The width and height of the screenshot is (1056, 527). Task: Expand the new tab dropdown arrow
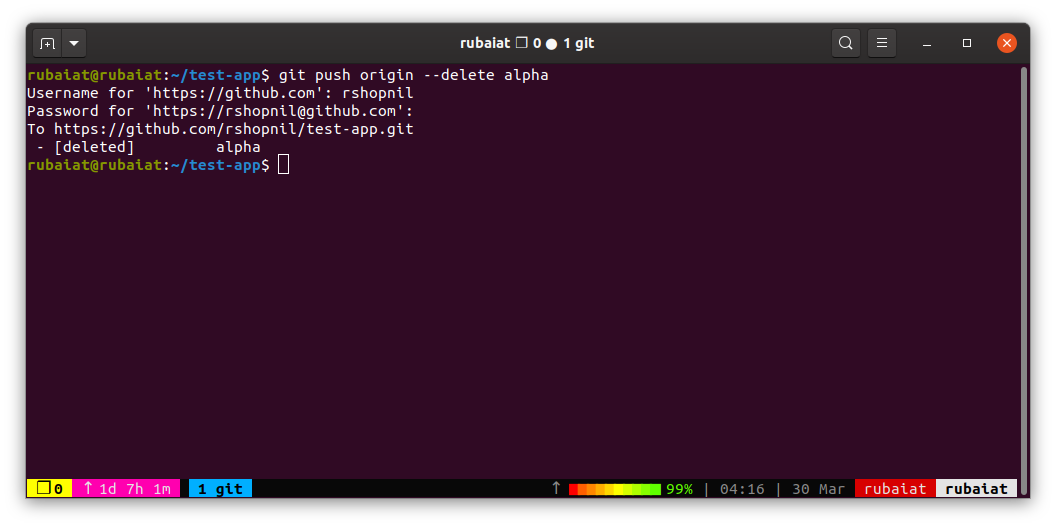click(74, 44)
